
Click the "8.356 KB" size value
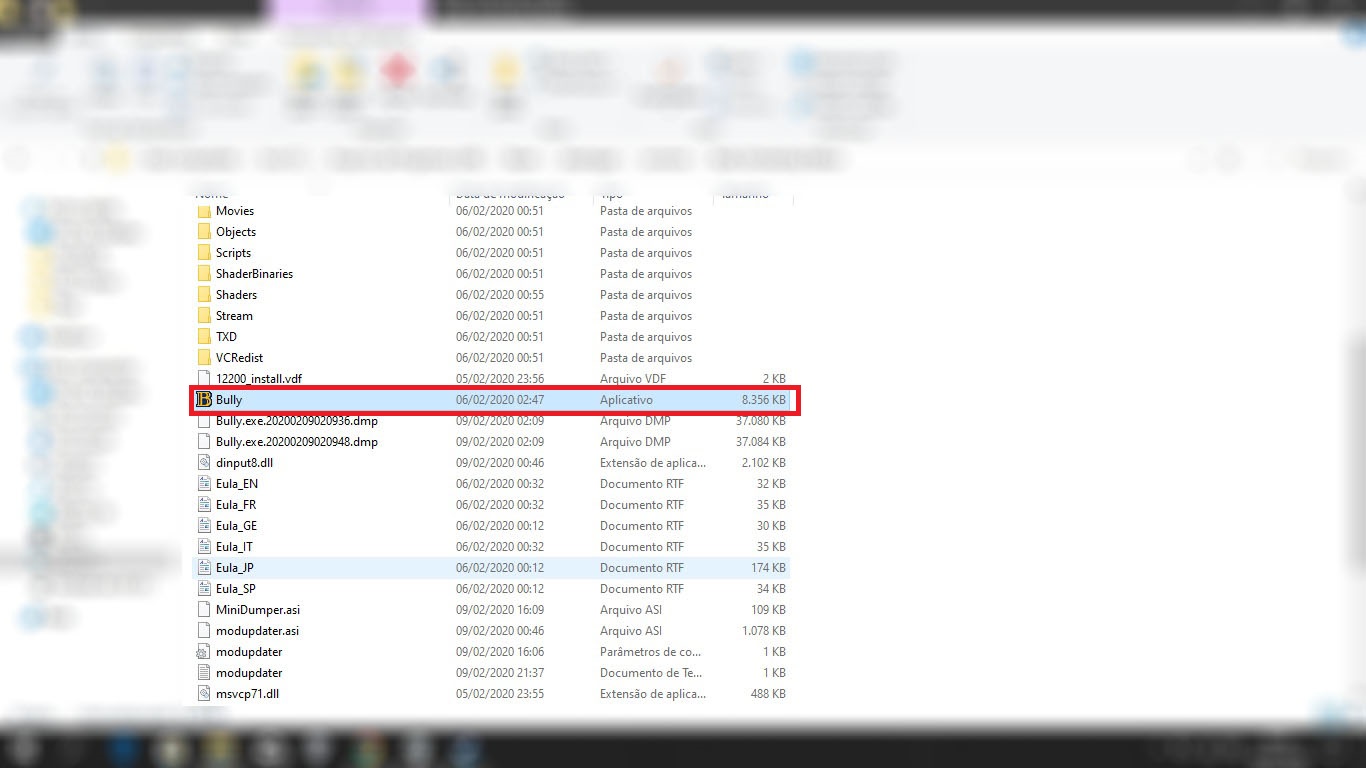point(763,400)
